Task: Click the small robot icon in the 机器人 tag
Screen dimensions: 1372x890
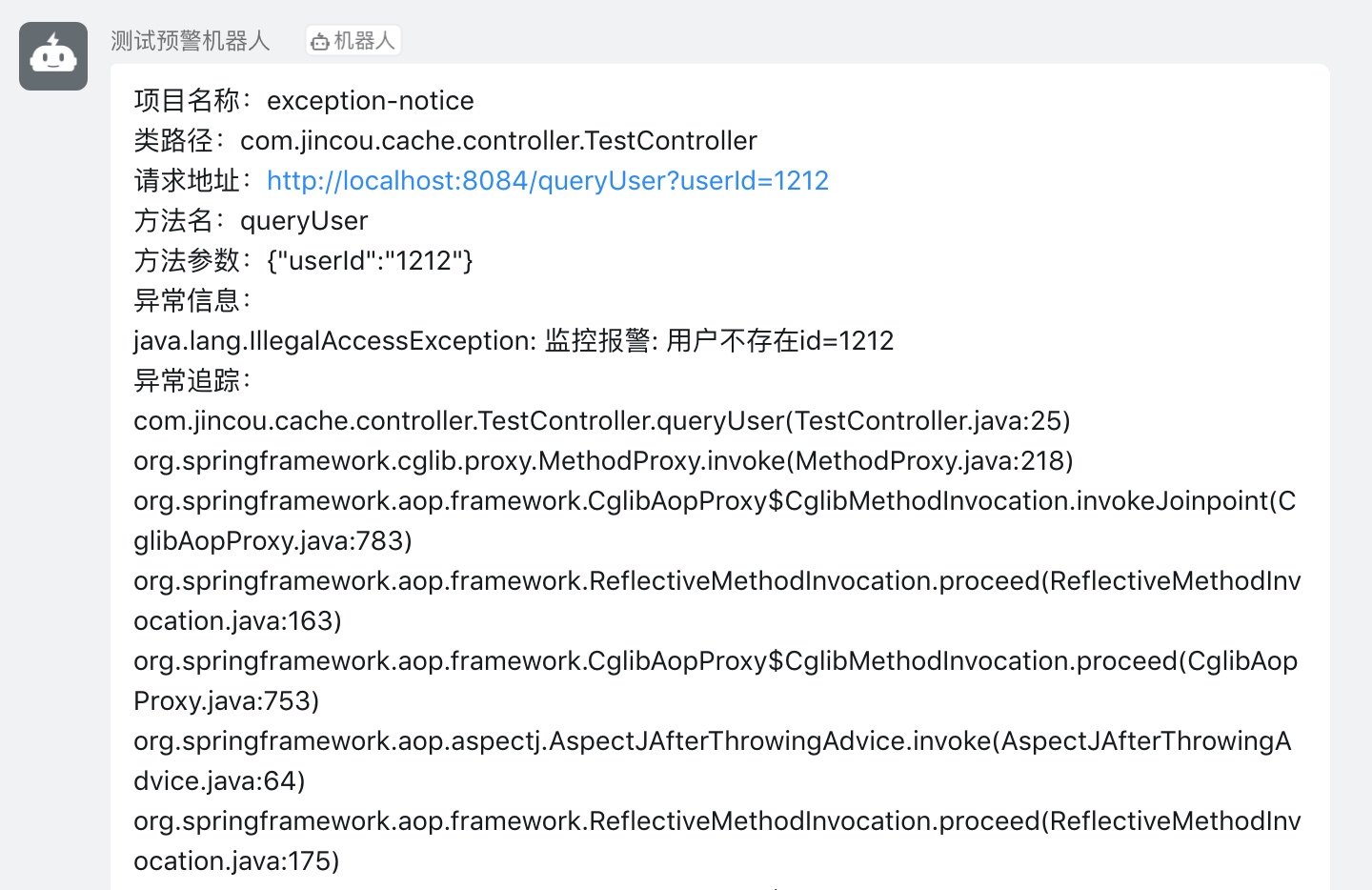Action: point(320,41)
